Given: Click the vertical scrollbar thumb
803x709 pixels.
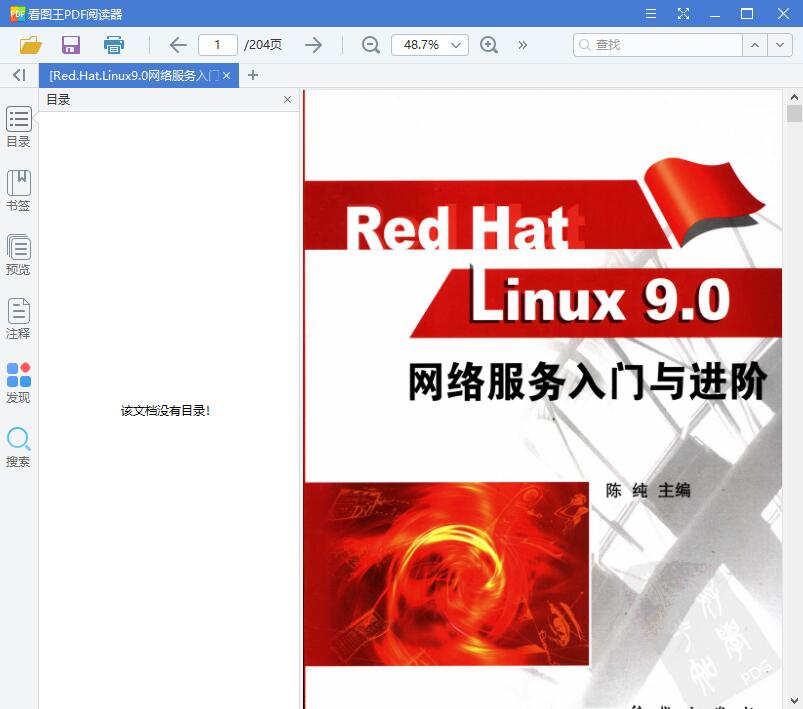Looking at the screenshot, I should pyautogui.click(x=794, y=113).
